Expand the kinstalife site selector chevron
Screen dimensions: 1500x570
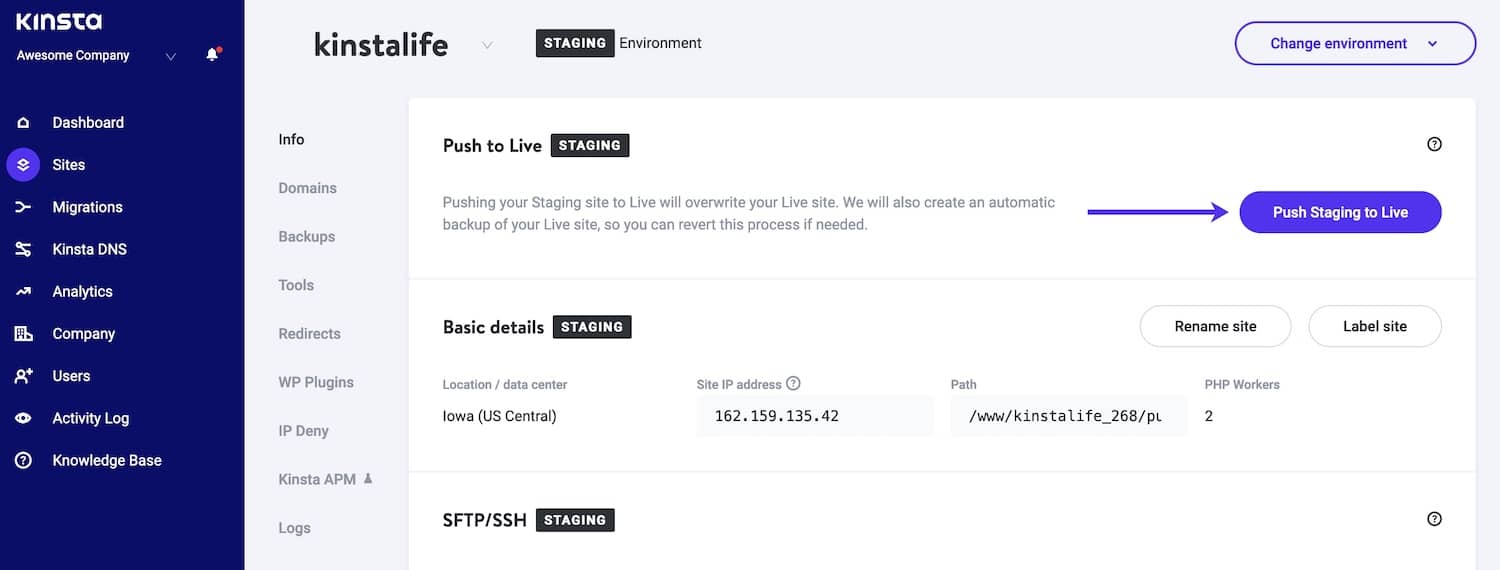click(x=487, y=45)
